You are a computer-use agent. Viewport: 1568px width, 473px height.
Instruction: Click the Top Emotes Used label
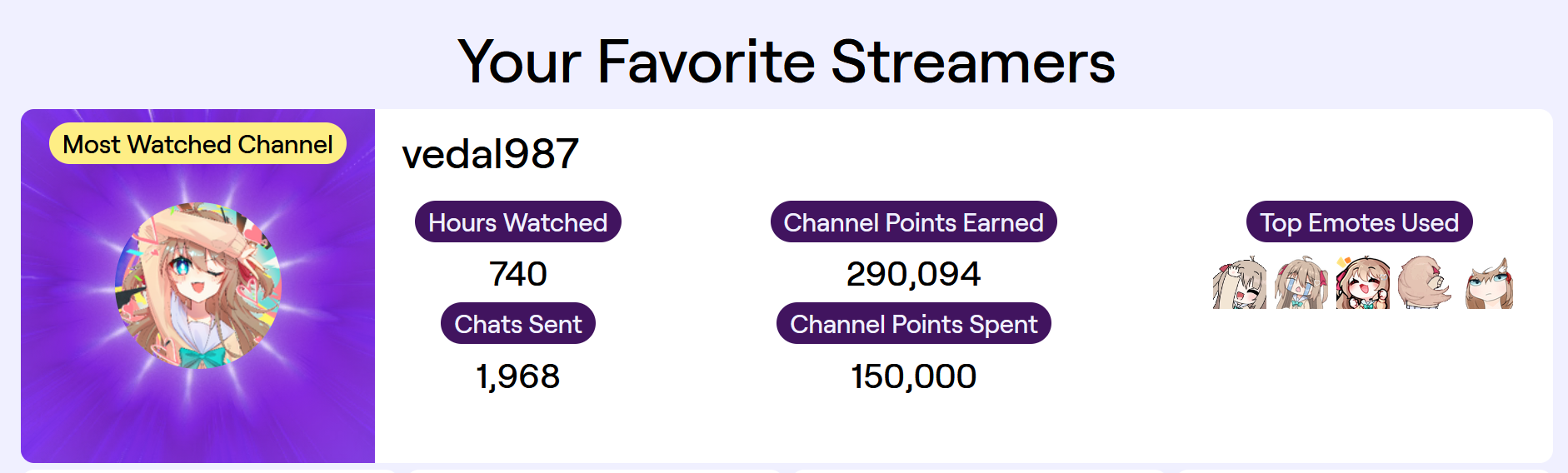[1359, 222]
